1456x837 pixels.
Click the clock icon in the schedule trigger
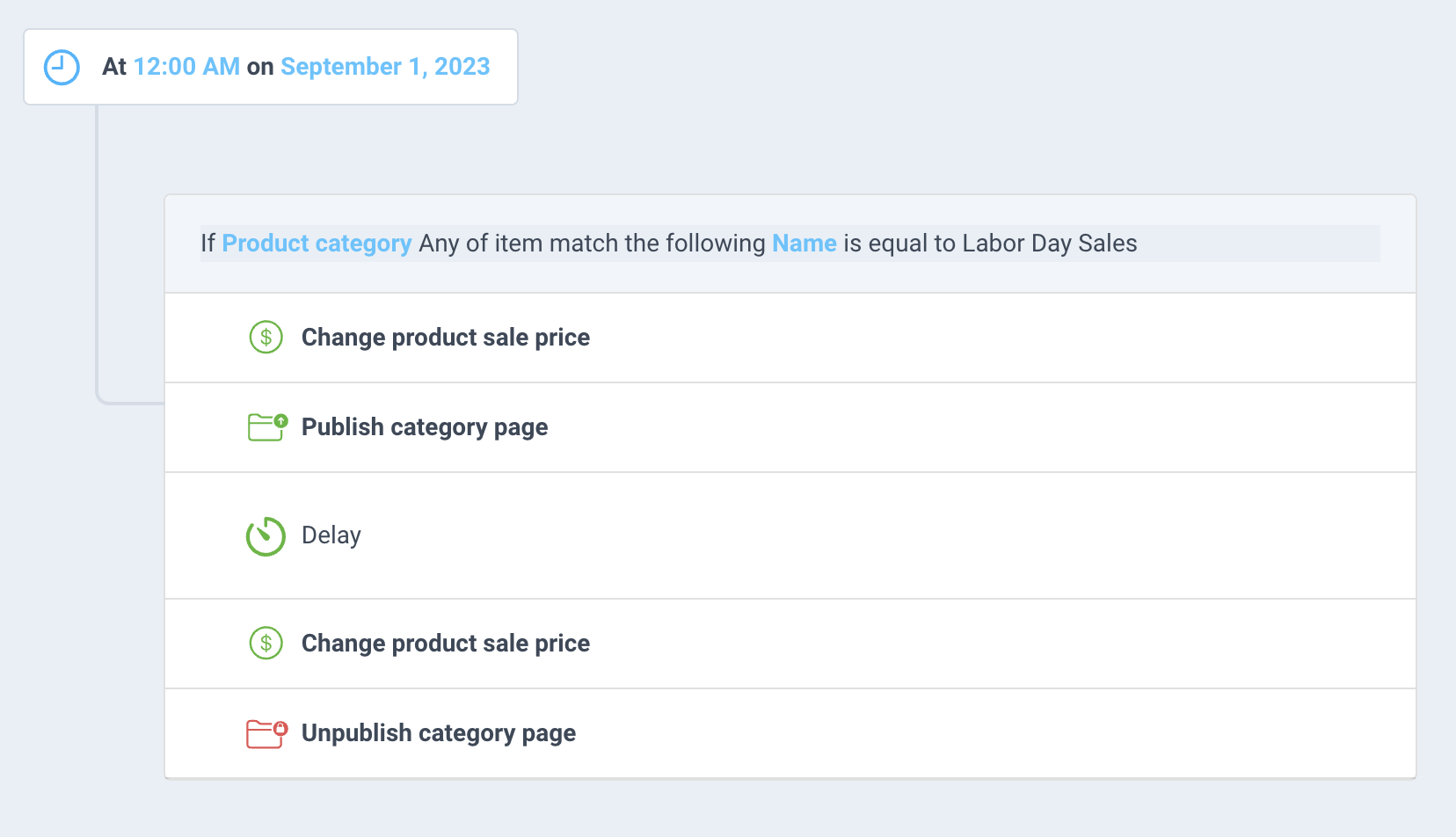[62, 68]
